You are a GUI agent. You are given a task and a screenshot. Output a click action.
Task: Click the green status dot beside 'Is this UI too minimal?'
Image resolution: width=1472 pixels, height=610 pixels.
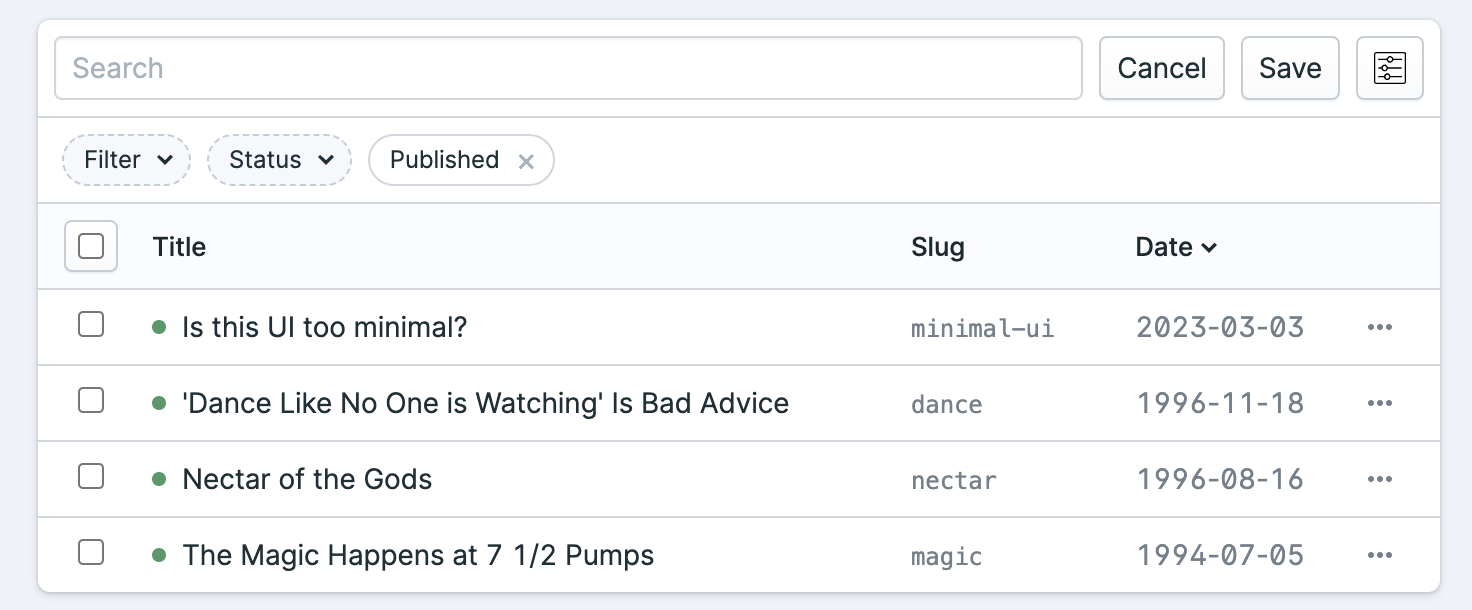[x=158, y=327]
